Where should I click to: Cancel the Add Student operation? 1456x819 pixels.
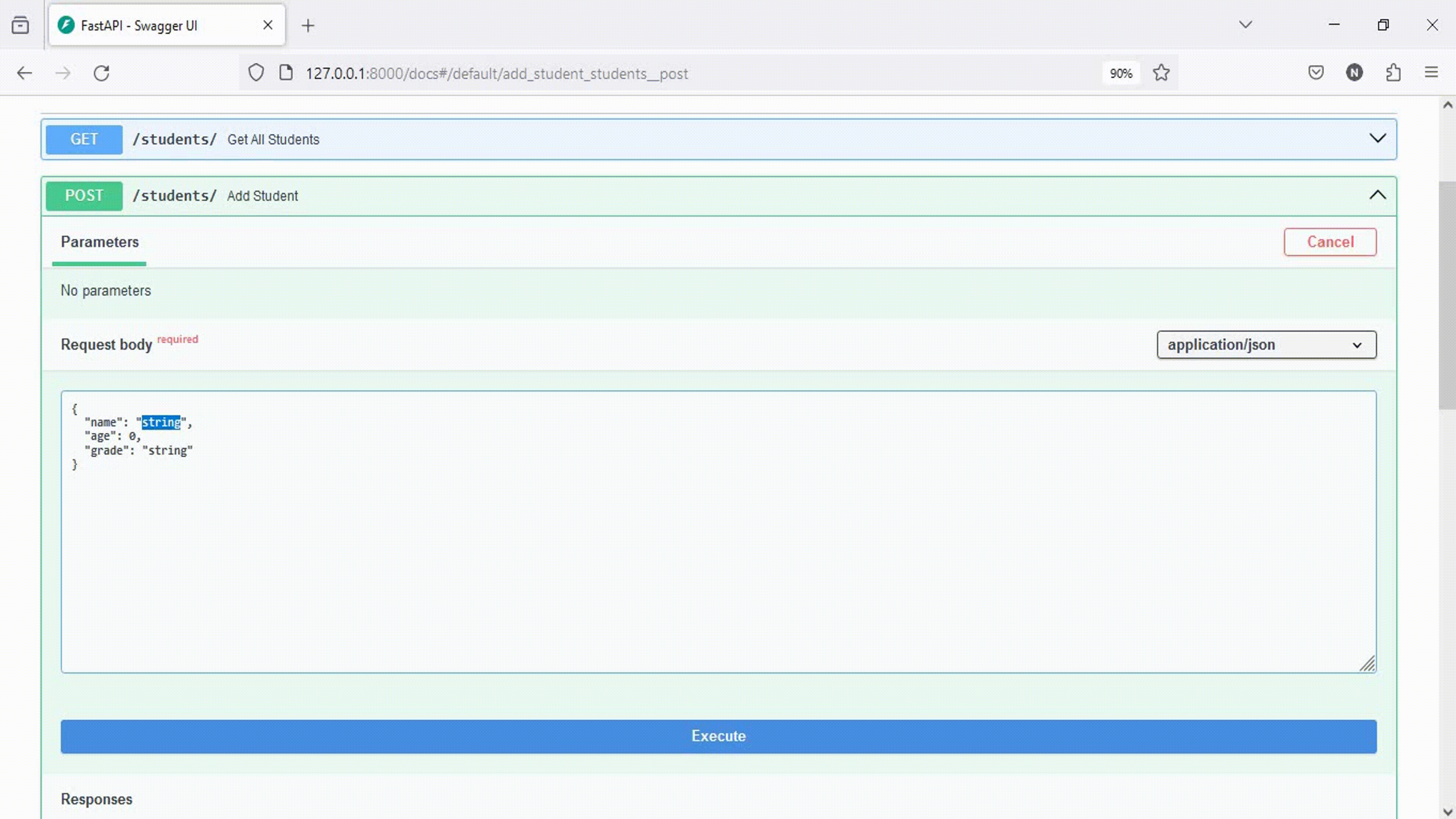click(x=1330, y=242)
